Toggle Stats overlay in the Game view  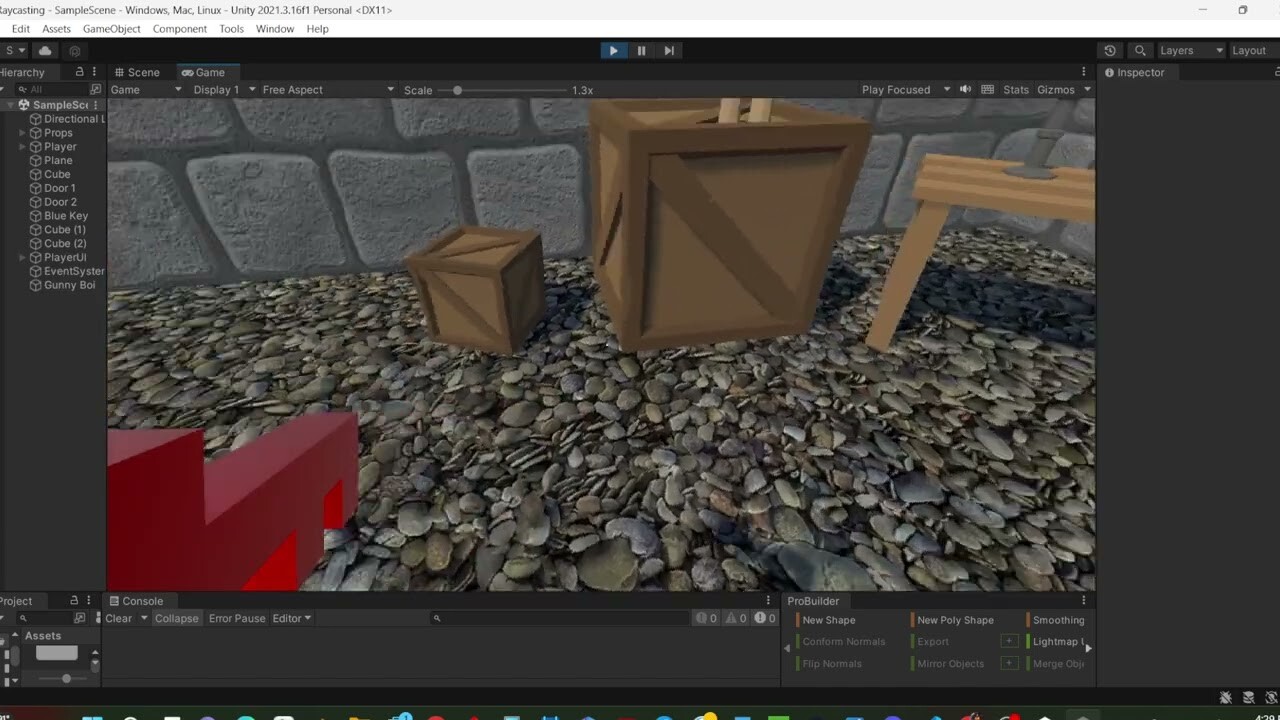(1015, 89)
